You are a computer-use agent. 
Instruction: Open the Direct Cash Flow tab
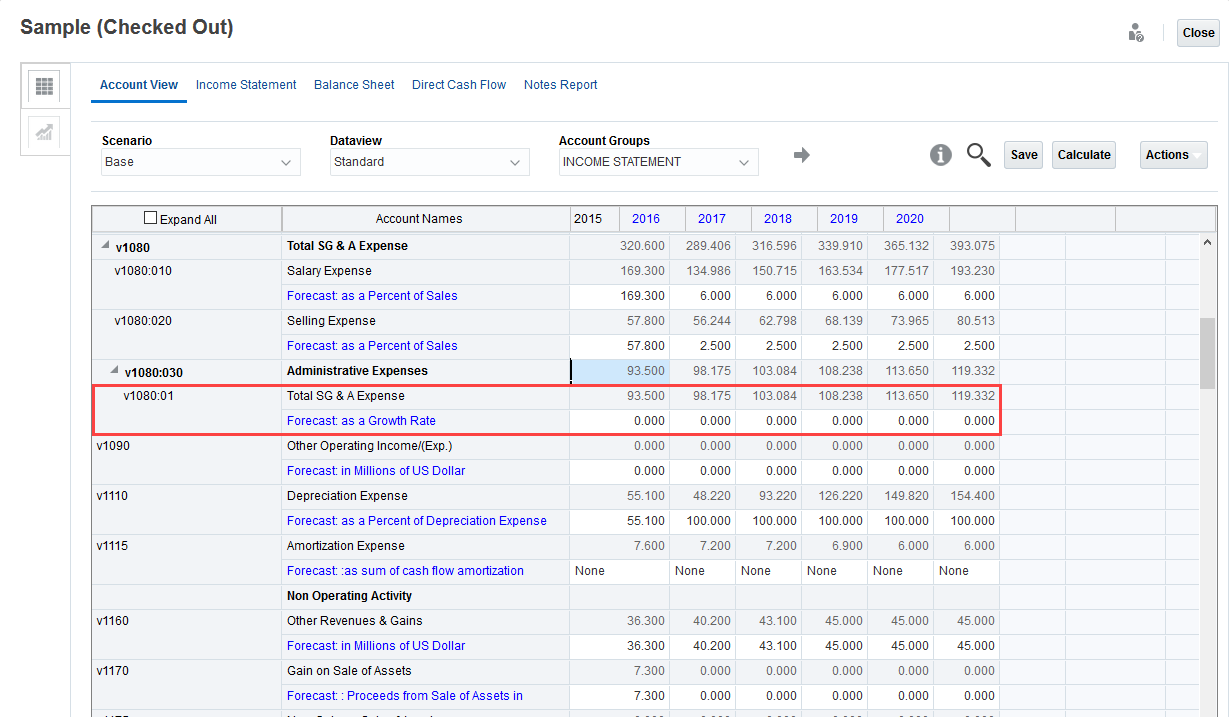459,85
